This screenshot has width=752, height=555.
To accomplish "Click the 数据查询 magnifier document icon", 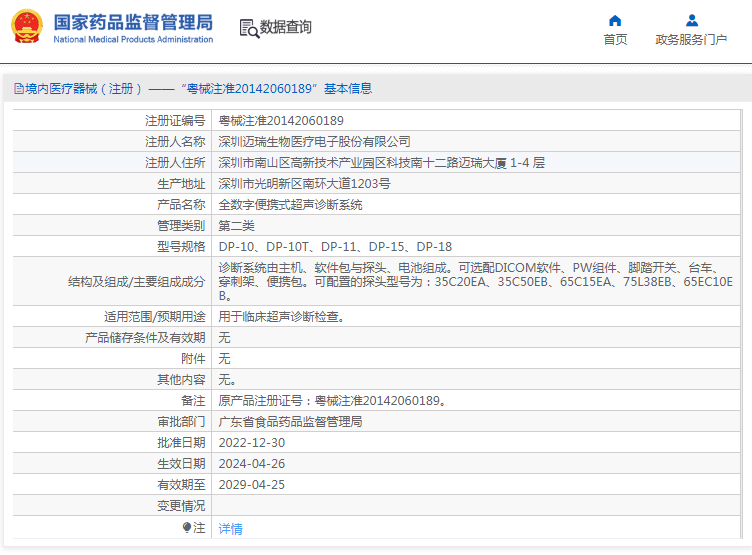I will 248,28.
